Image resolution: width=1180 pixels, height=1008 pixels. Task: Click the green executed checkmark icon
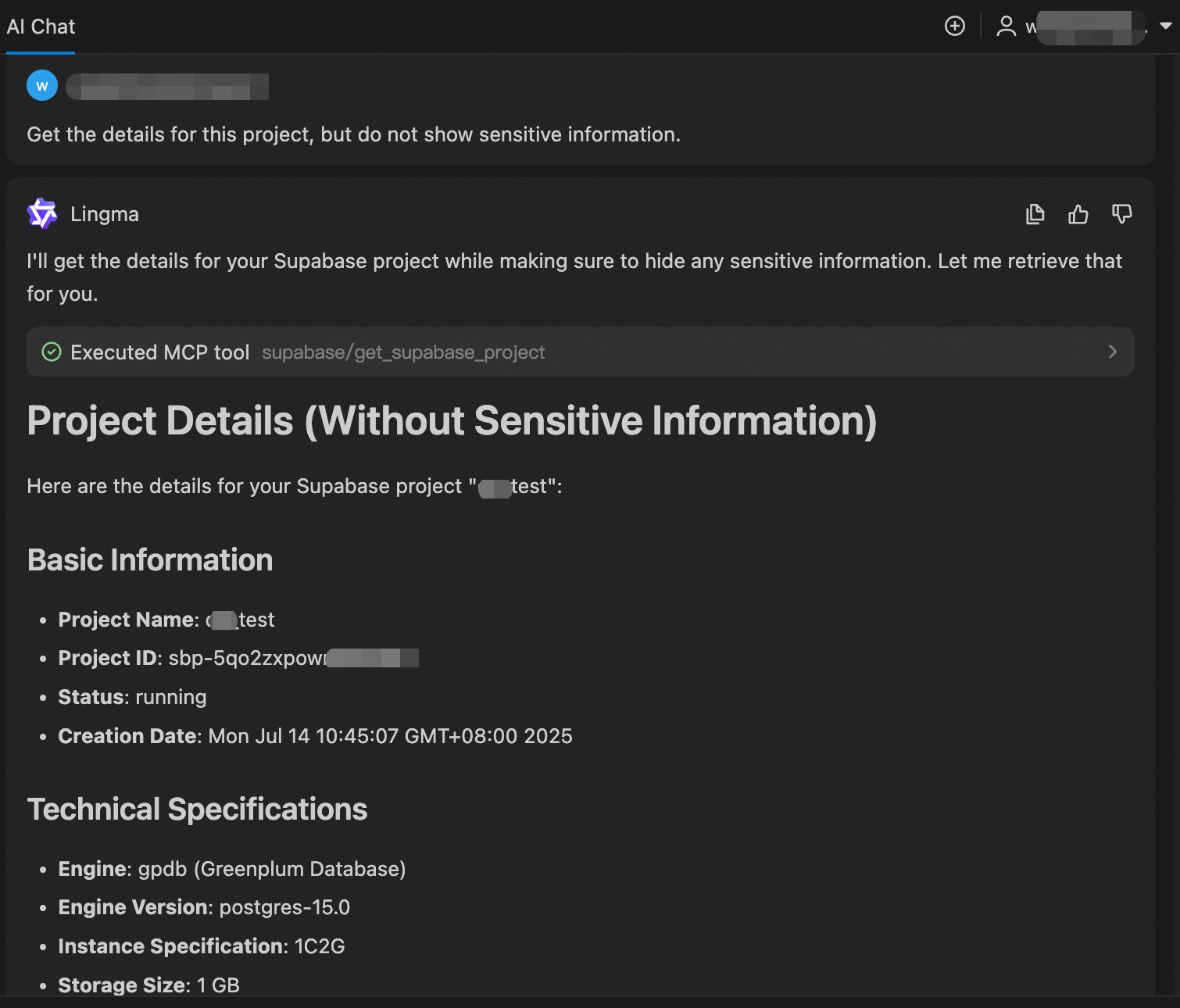tap(52, 352)
